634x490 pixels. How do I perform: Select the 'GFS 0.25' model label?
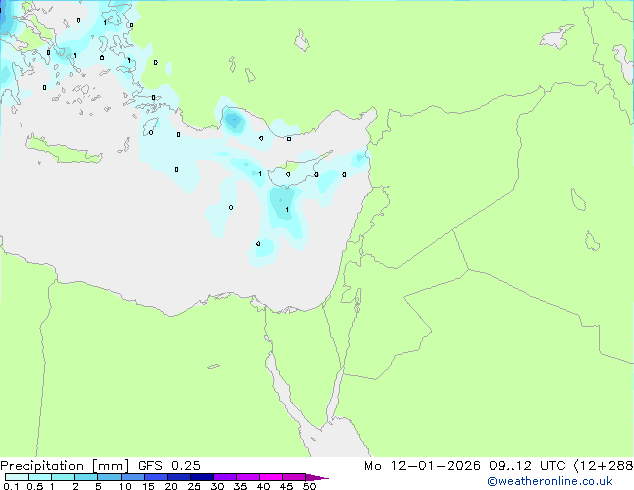click(169, 466)
